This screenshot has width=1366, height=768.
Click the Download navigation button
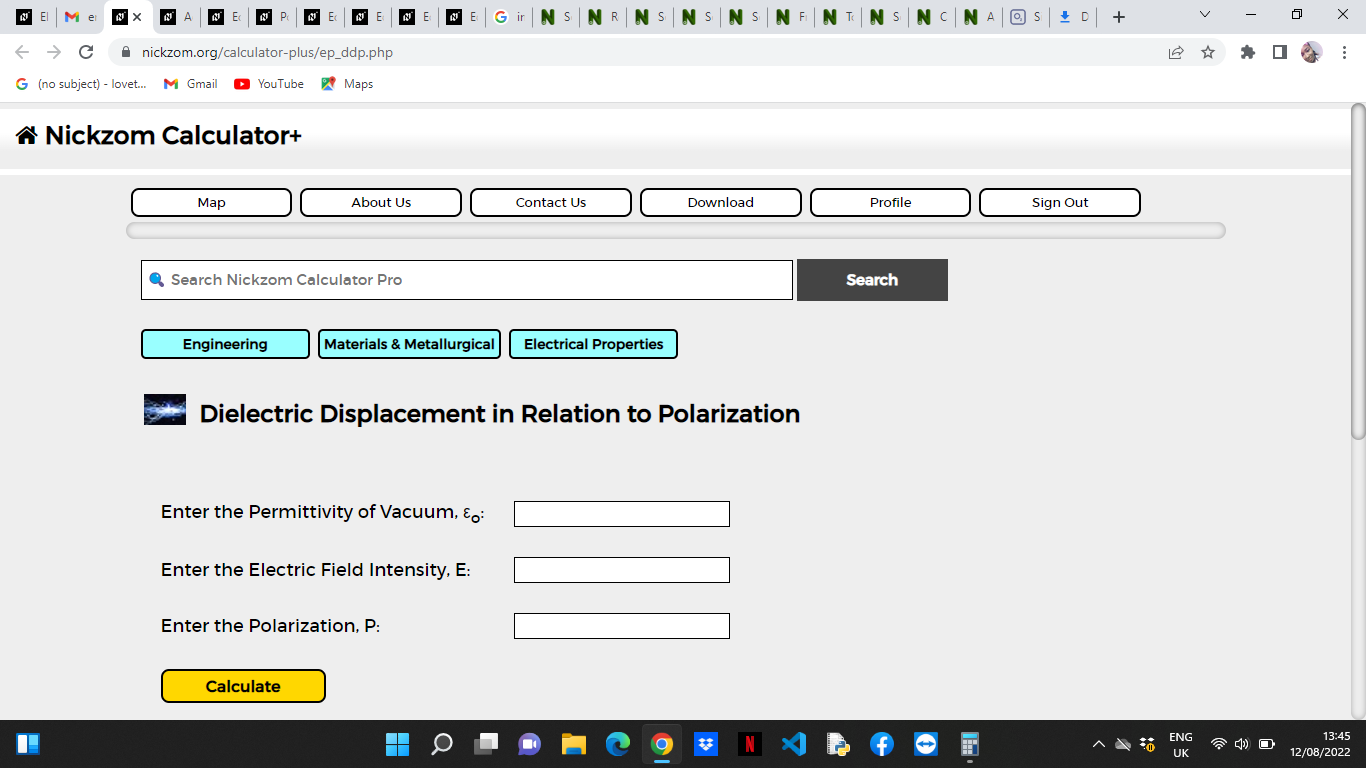721,202
